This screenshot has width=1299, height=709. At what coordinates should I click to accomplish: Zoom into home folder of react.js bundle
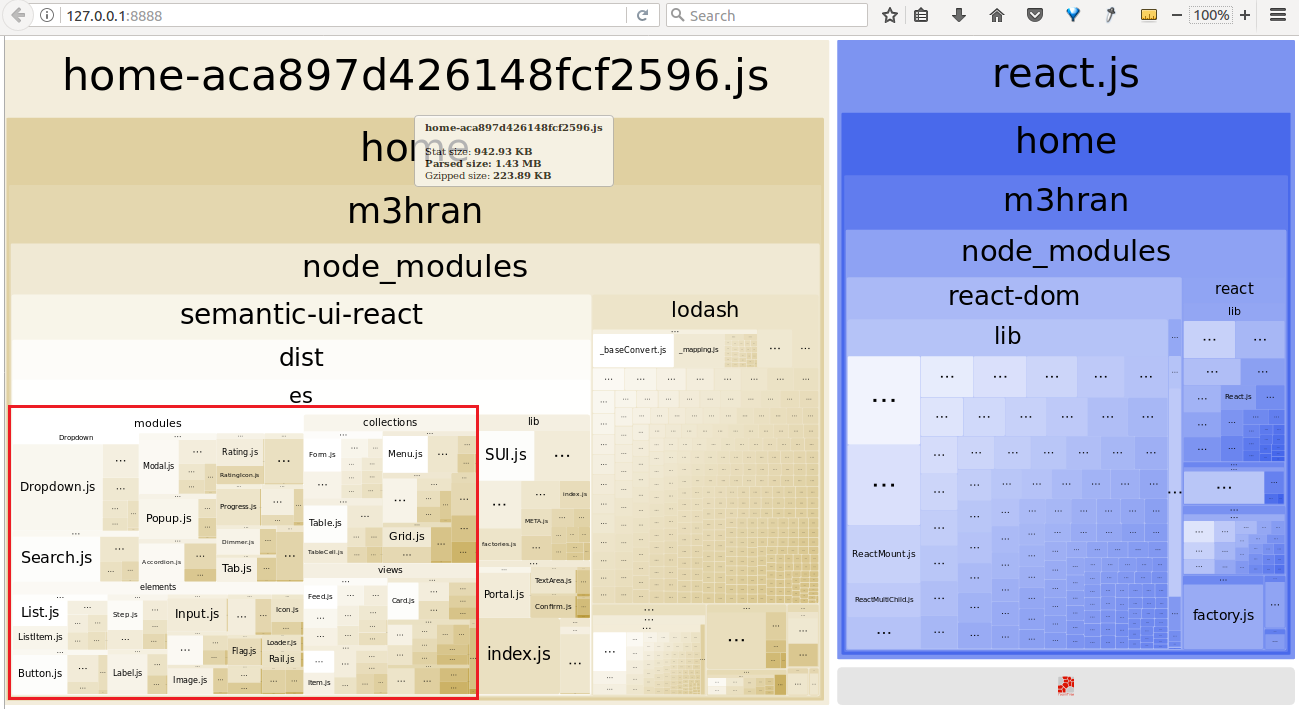point(1065,141)
